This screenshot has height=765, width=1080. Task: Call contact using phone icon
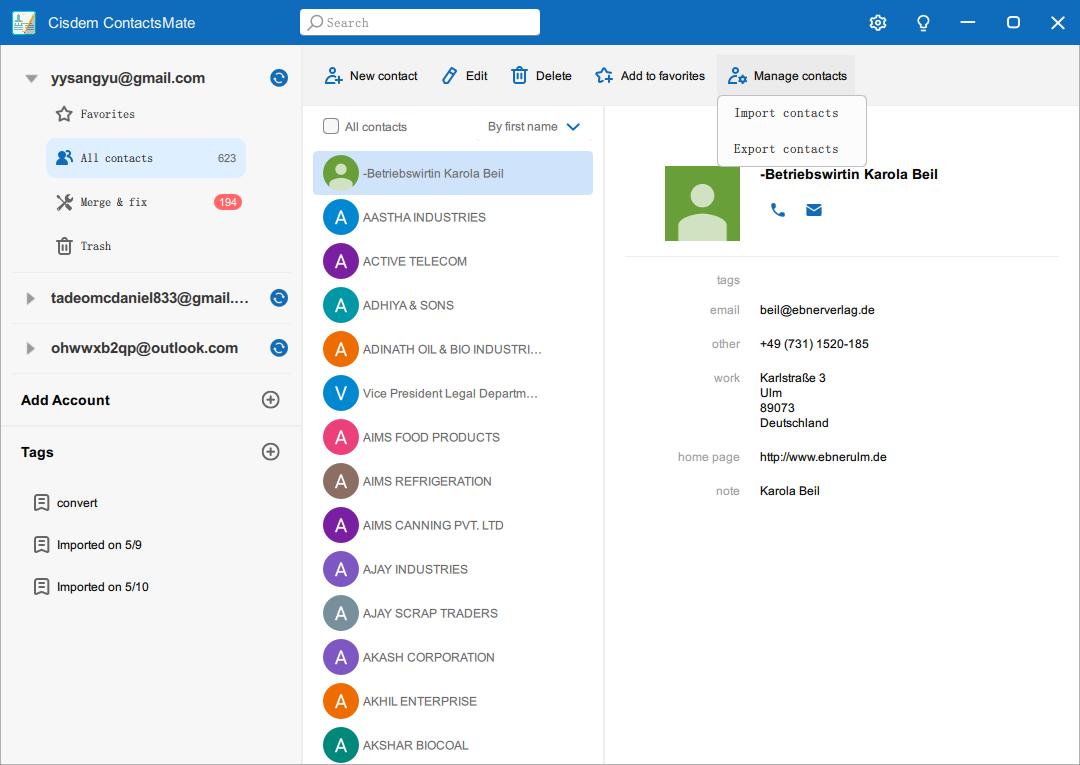778,210
